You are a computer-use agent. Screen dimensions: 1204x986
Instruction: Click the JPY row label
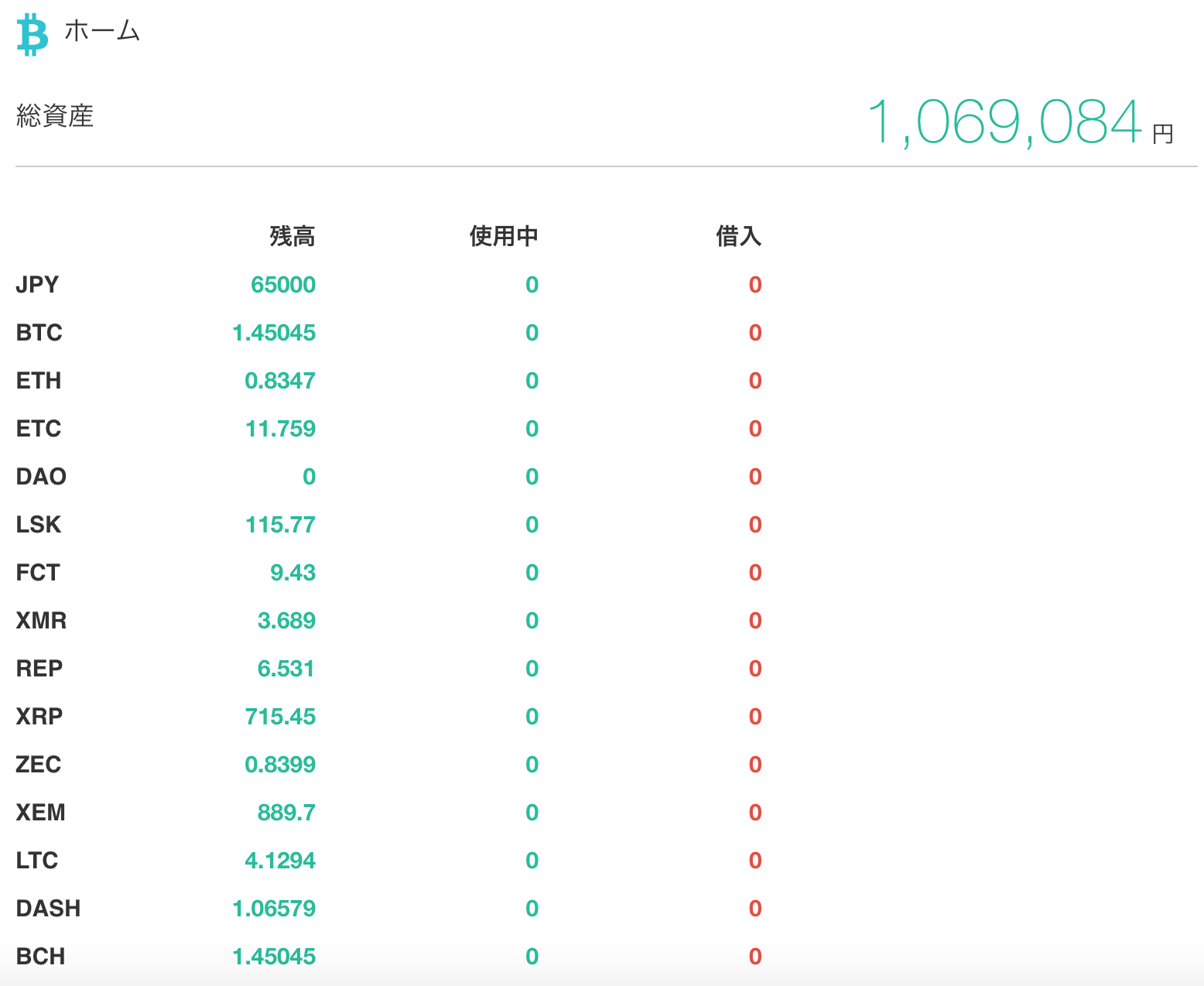tap(37, 284)
